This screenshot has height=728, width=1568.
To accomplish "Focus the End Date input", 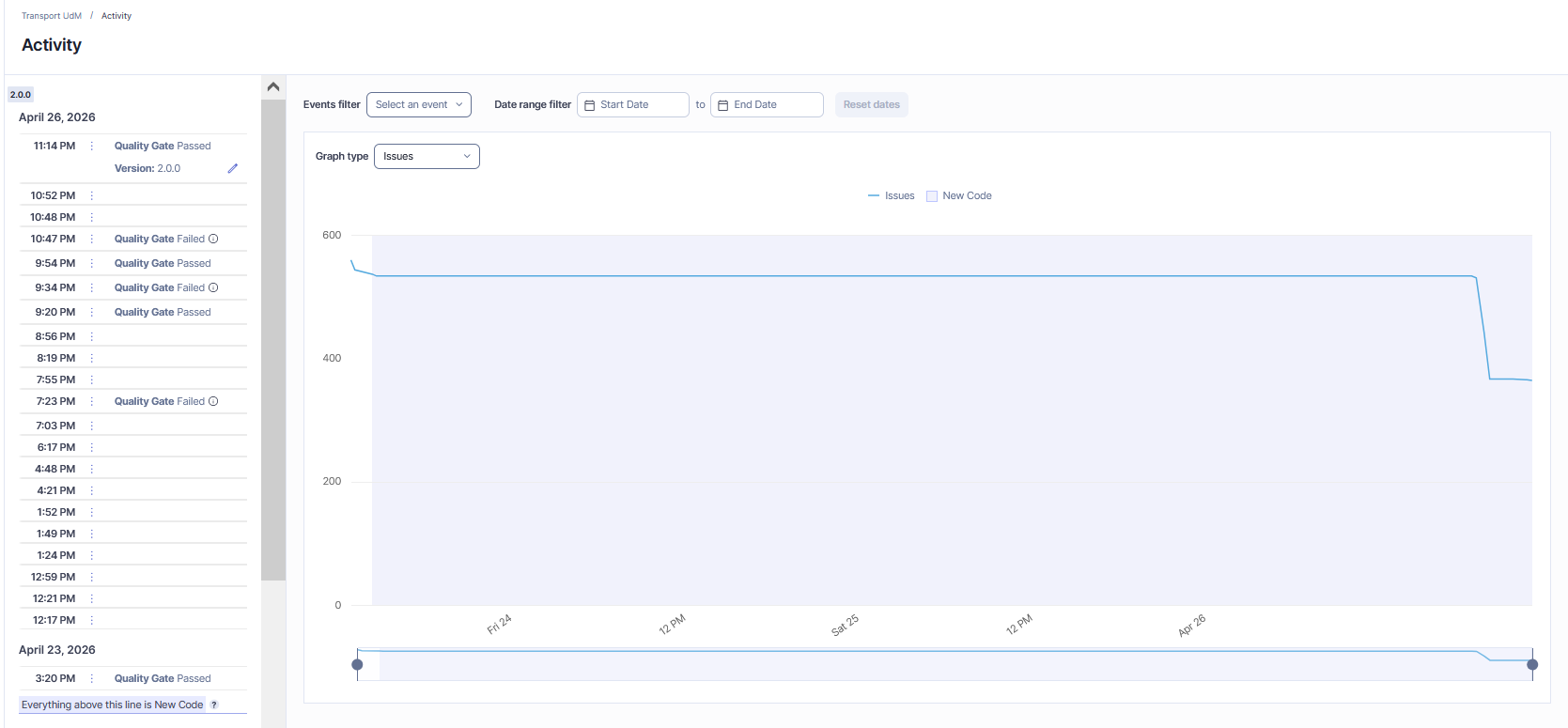I will (767, 104).
